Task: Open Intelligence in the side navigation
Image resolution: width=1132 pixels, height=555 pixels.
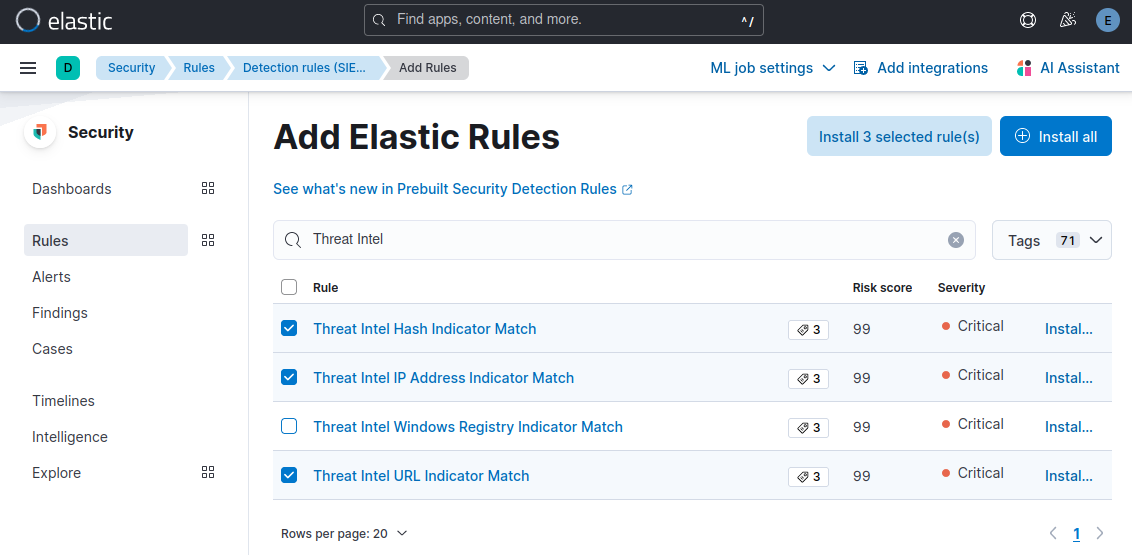Action: coord(70,437)
